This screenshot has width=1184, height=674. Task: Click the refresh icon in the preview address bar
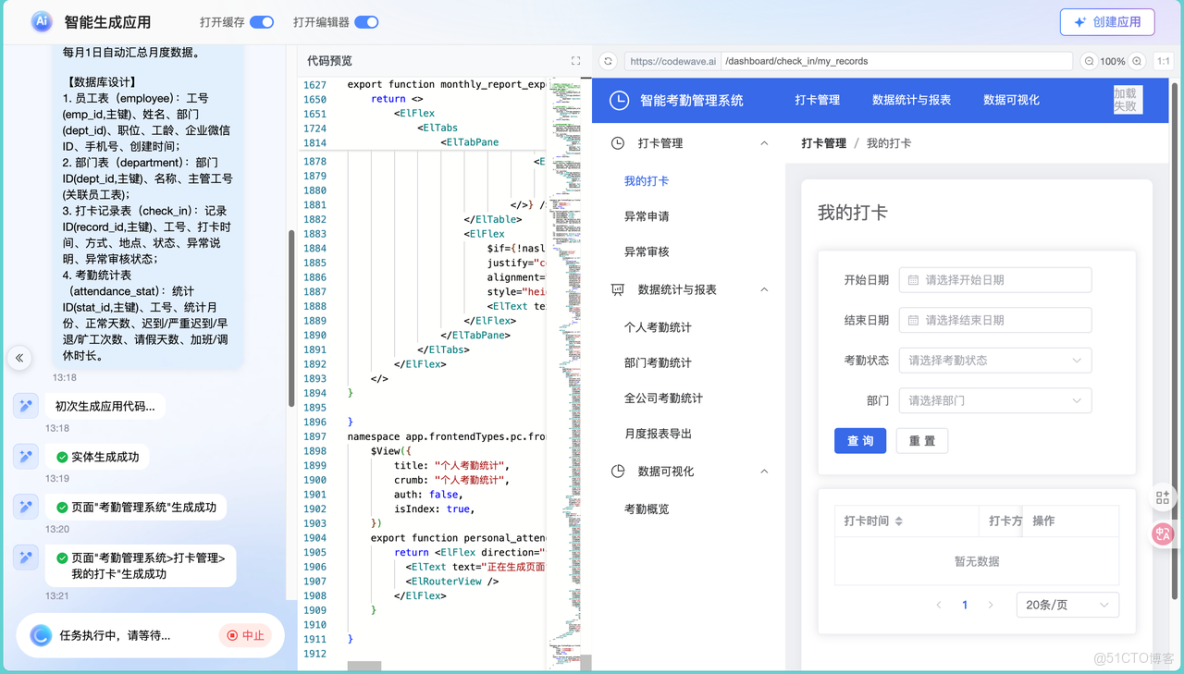(x=608, y=61)
